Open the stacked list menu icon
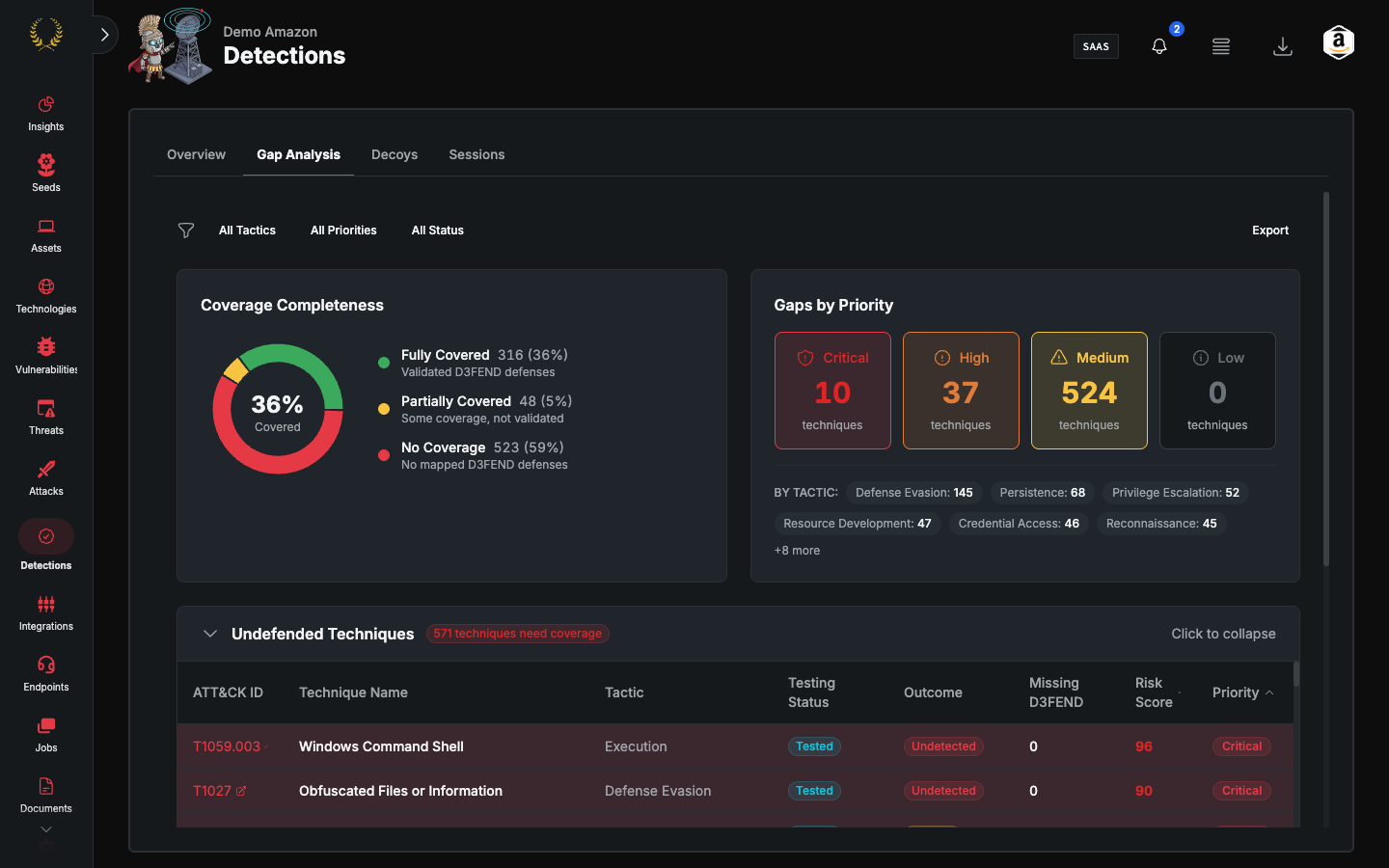This screenshot has width=1389, height=868. [1221, 46]
